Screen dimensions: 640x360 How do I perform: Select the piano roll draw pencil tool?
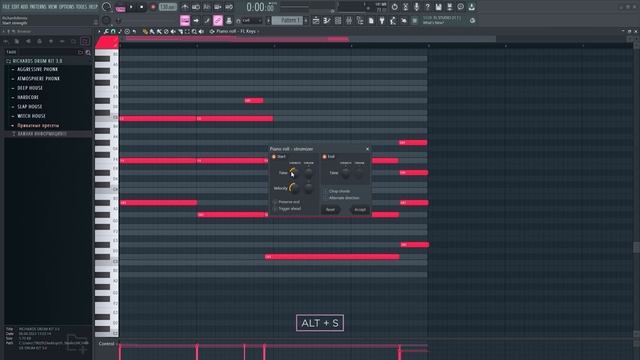click(x=145, y=31)
